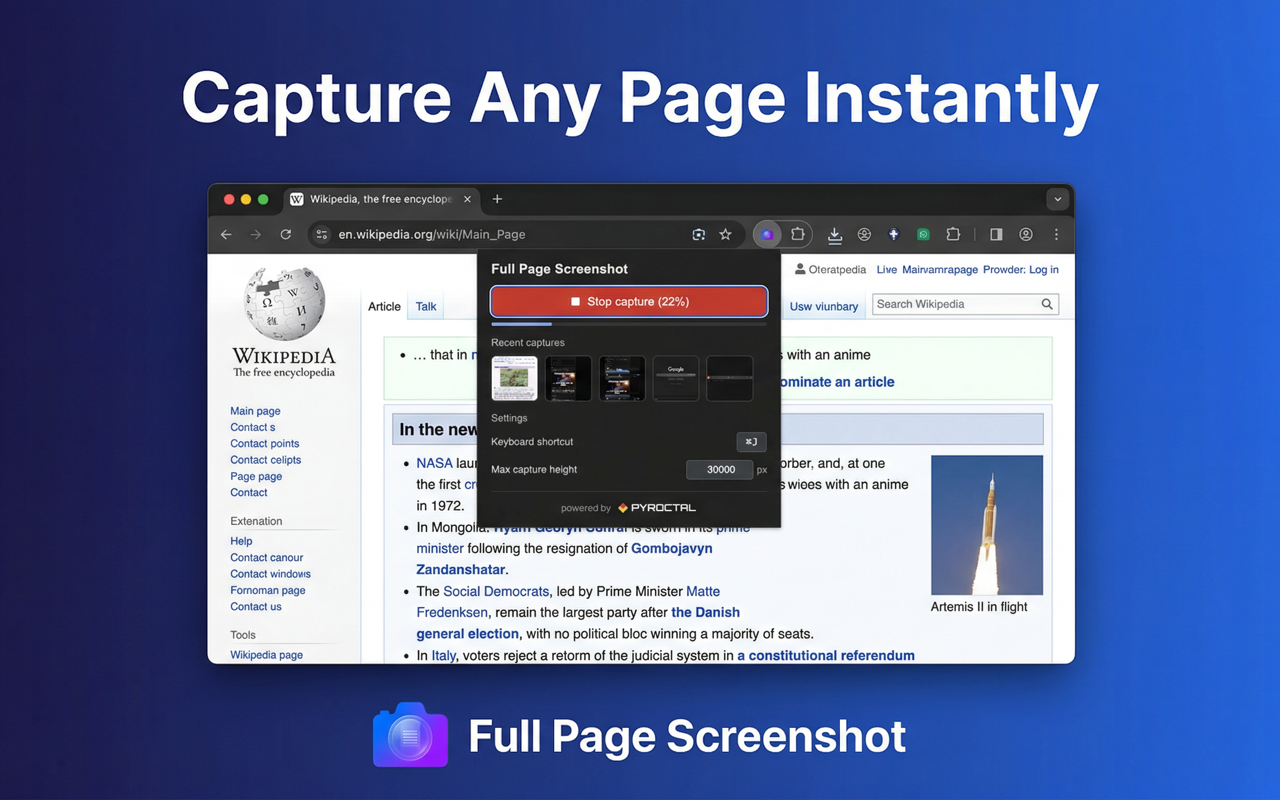Open the fifth recent capture thumbnail
The height and width of the screenshot is (800, 1280).
(x=730, y=378)
